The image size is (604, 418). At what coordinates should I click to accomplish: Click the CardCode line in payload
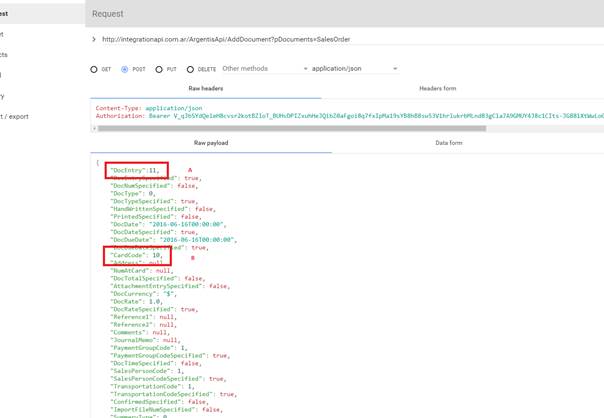(x=137, y=255)
